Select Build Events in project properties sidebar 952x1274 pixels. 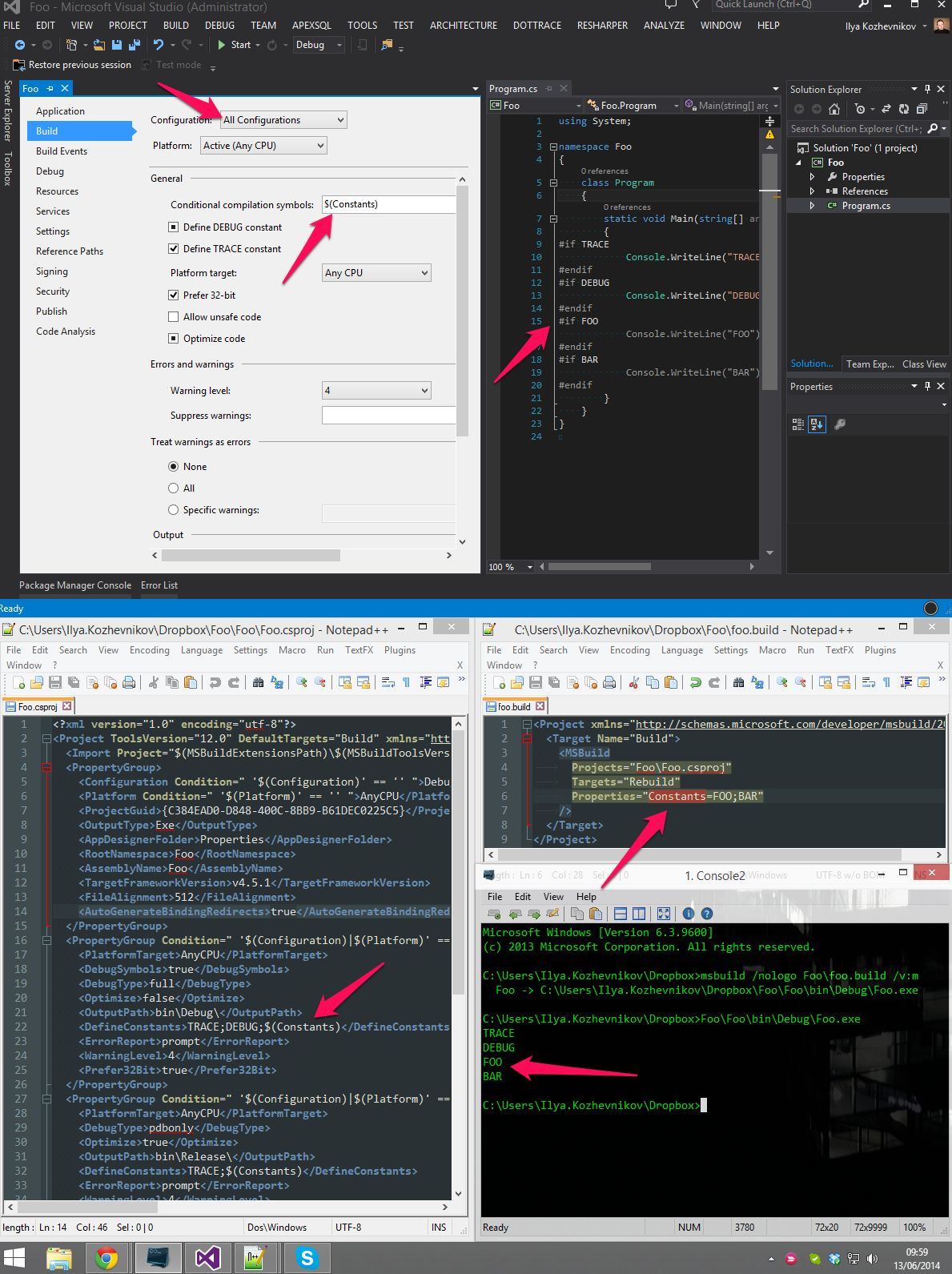pyautogui.click(x=62, y=151)
